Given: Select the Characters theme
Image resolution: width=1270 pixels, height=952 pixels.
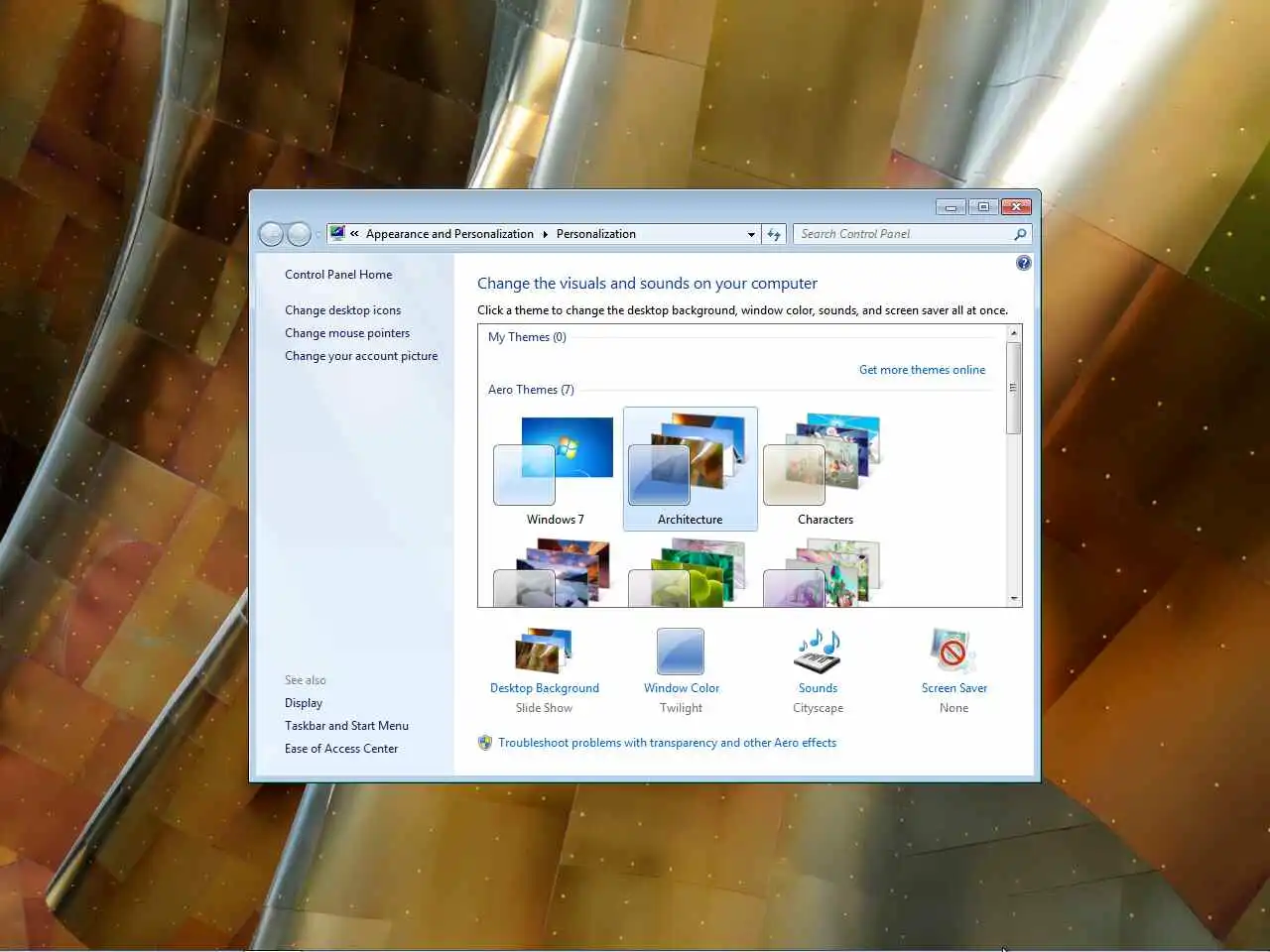Looking at the screenshot, I should [x=825, y=470].
